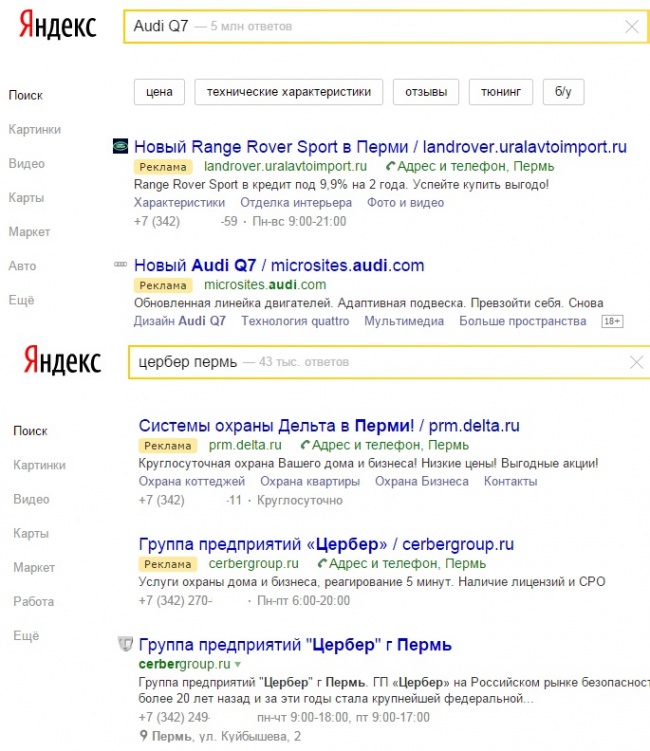The width and height of the screenshot is (650, 751).
Task: Open Картинки in the upper sidebar
Action: 34,129
